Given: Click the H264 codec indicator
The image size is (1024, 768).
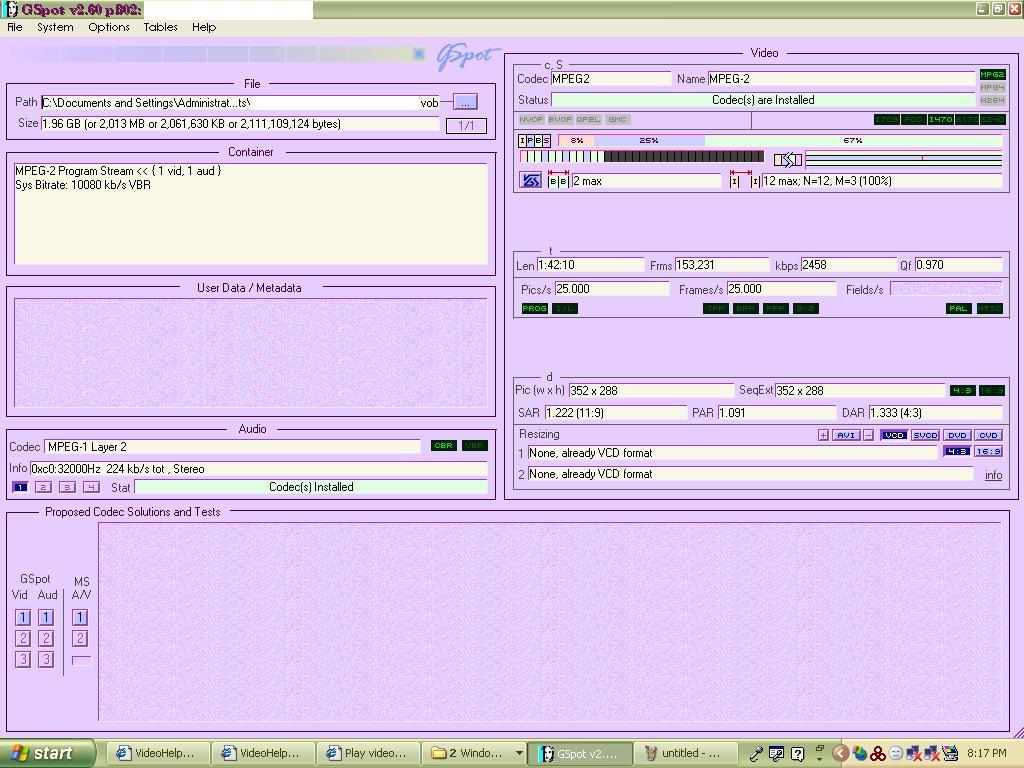Looking at the screenshot, I should pyautogui.click(x=992, y=100).
